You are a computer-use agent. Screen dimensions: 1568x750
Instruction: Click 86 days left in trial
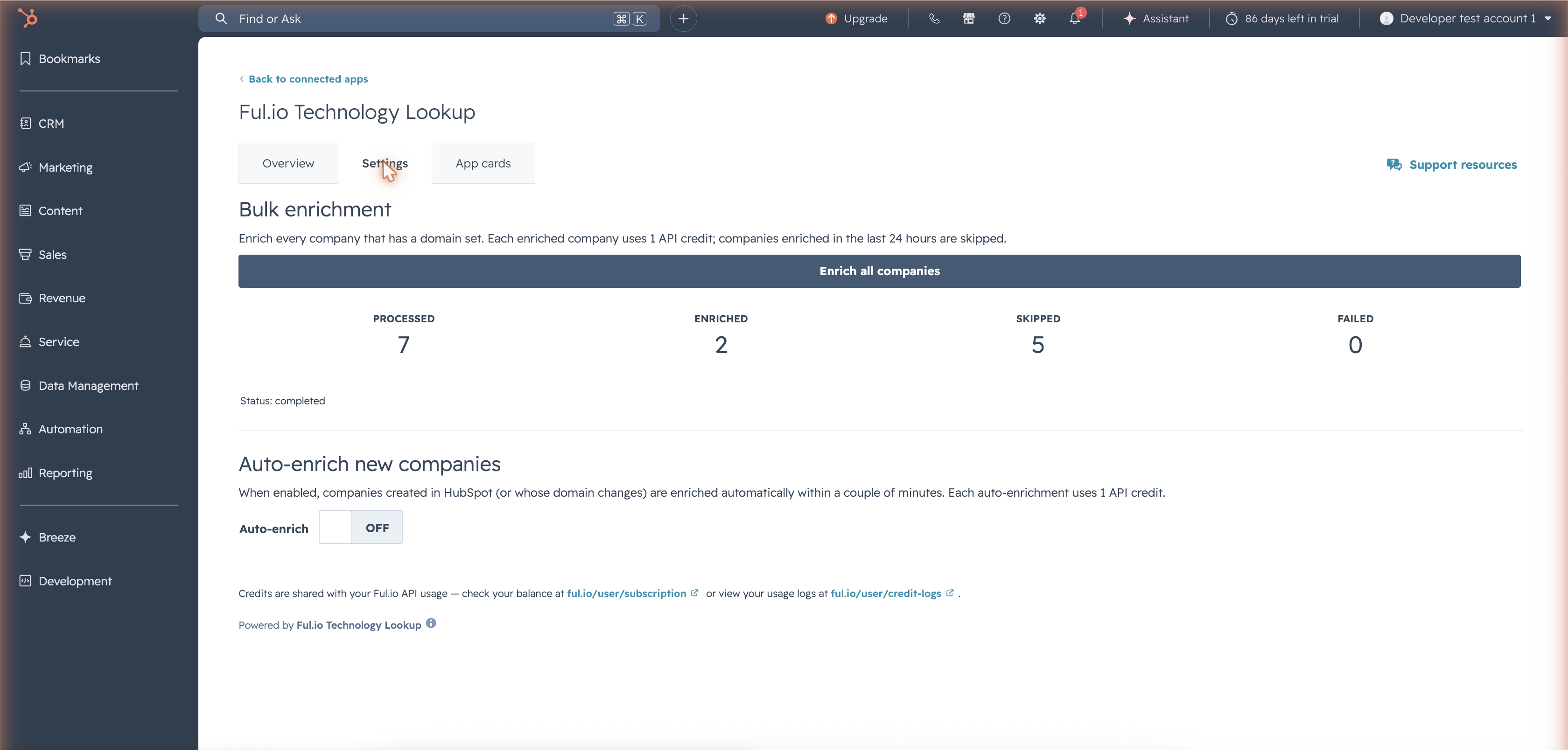click(x=1291, y=18)
